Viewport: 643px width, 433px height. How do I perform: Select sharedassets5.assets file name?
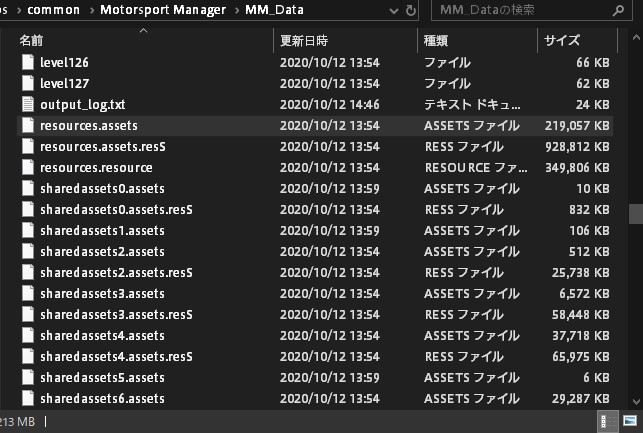pyautogui.click(x=102, y=377)
